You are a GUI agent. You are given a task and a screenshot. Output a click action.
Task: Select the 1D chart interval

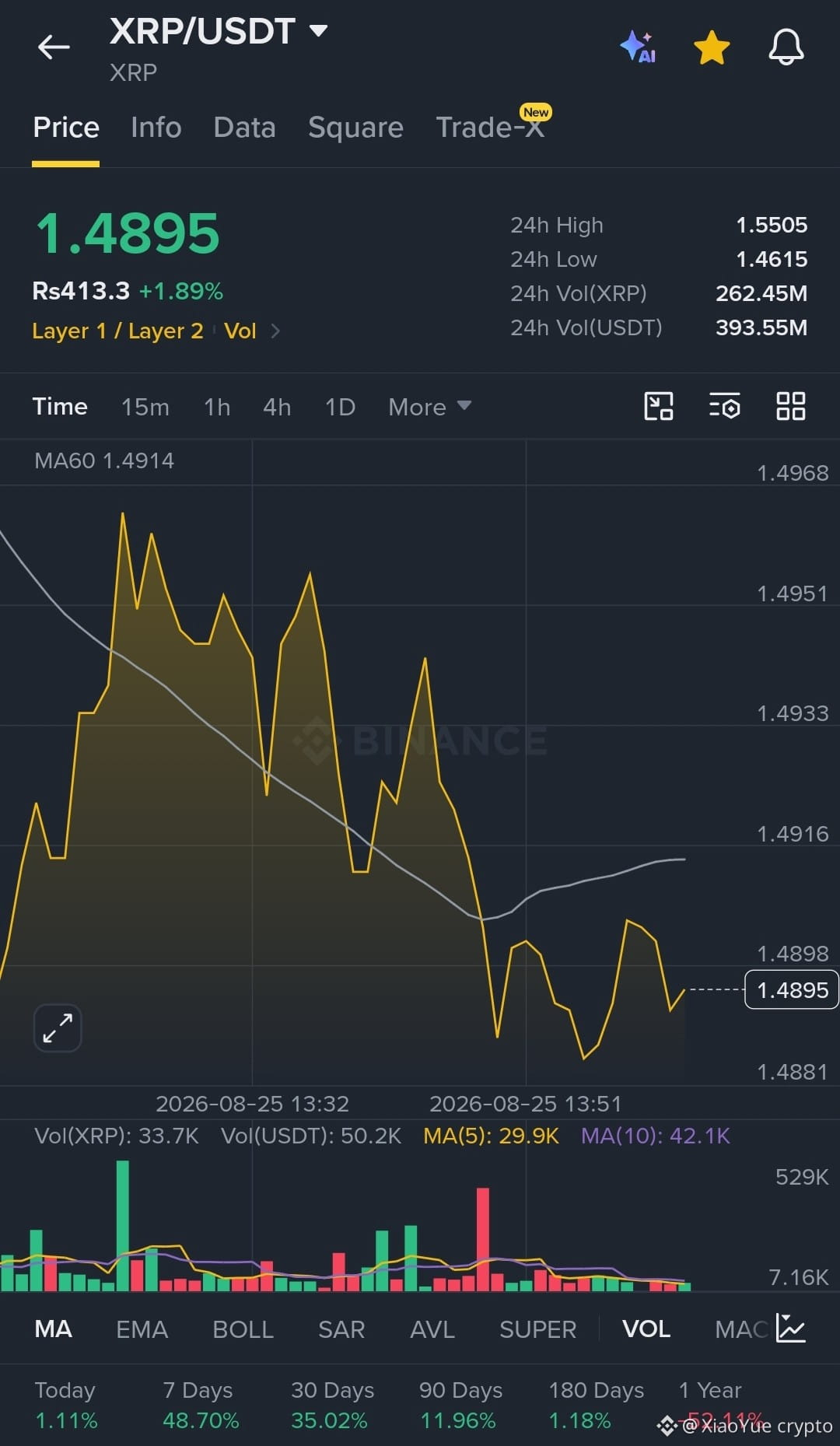pos(340,407)
